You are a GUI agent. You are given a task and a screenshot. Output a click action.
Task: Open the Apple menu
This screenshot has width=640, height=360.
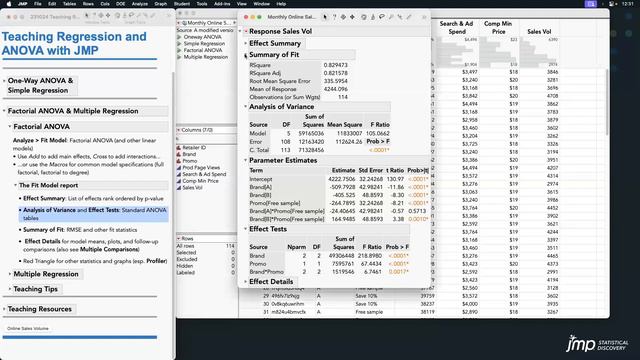click(9, 4)
